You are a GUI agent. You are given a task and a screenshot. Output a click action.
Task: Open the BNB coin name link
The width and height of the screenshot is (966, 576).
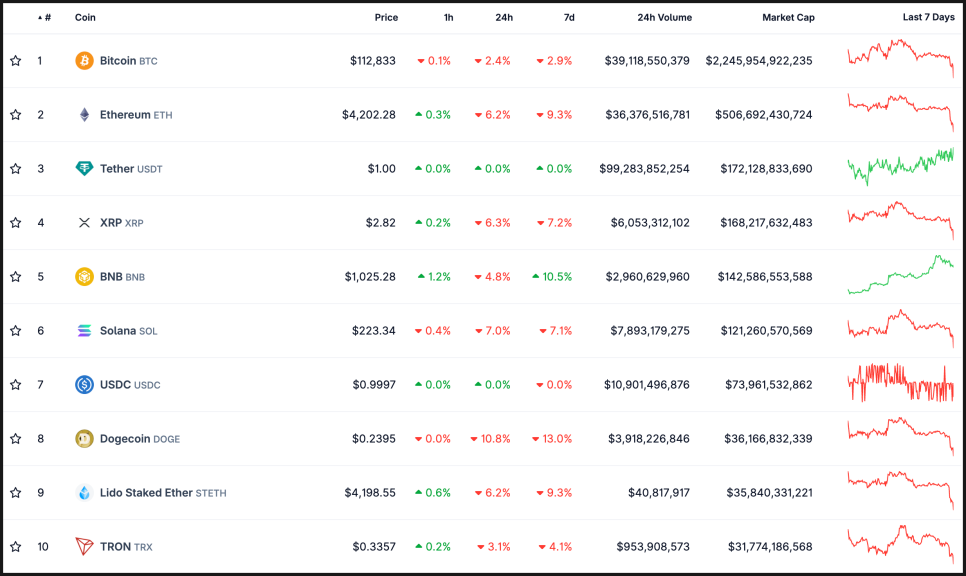pos(123,277)
